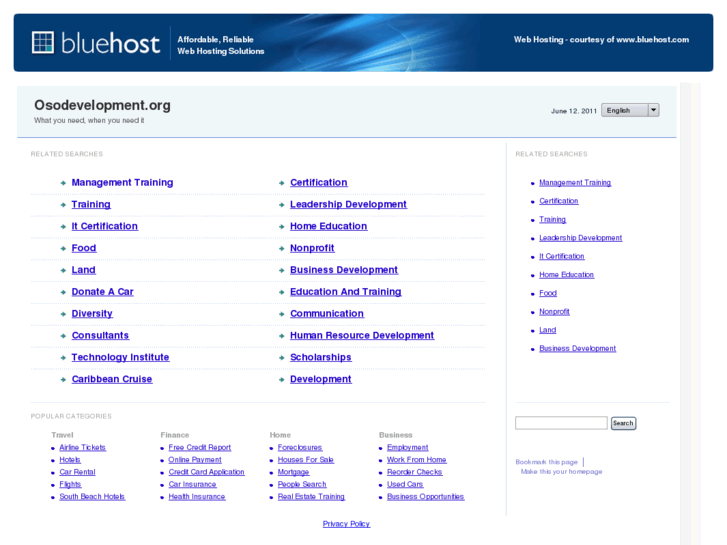Open the Work From Home link

(x=417, y=460)
